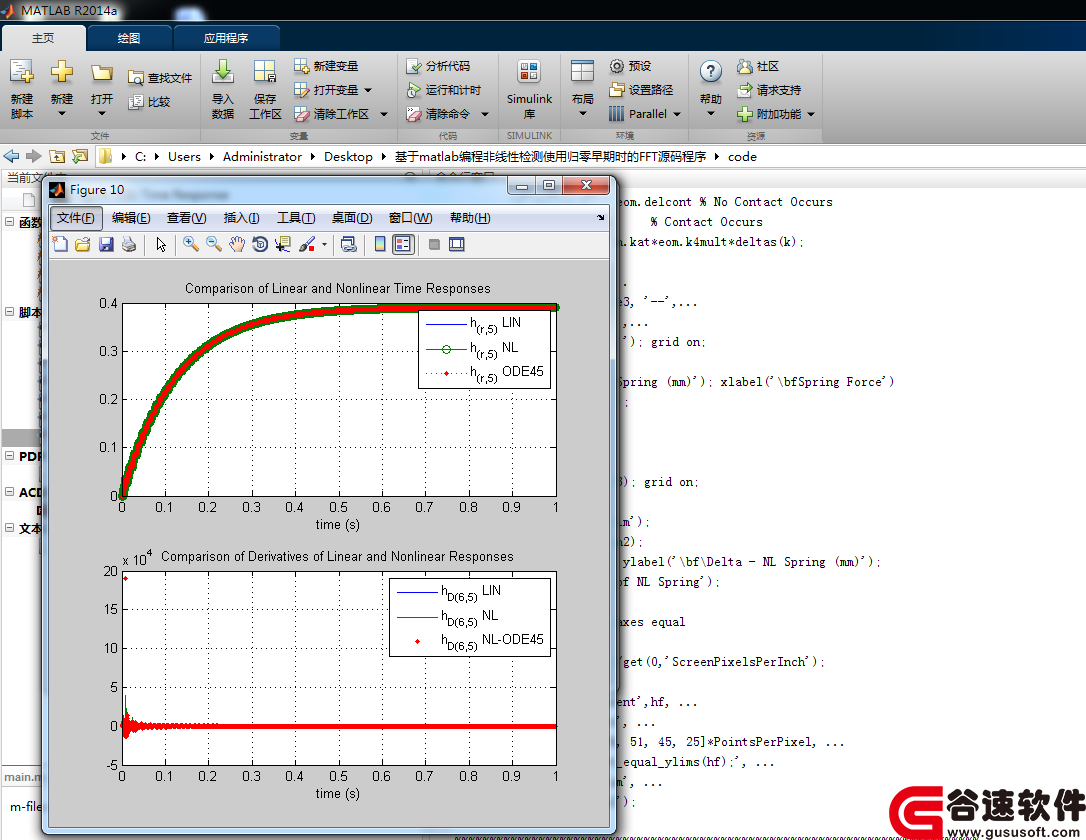
Task: Click the up one level folder icon
Action: 57,157
